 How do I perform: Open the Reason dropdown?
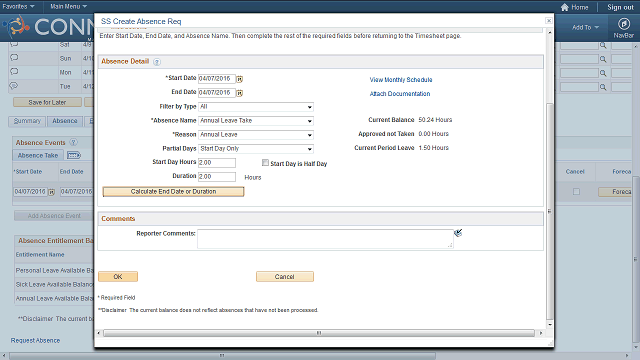(256, 135)
